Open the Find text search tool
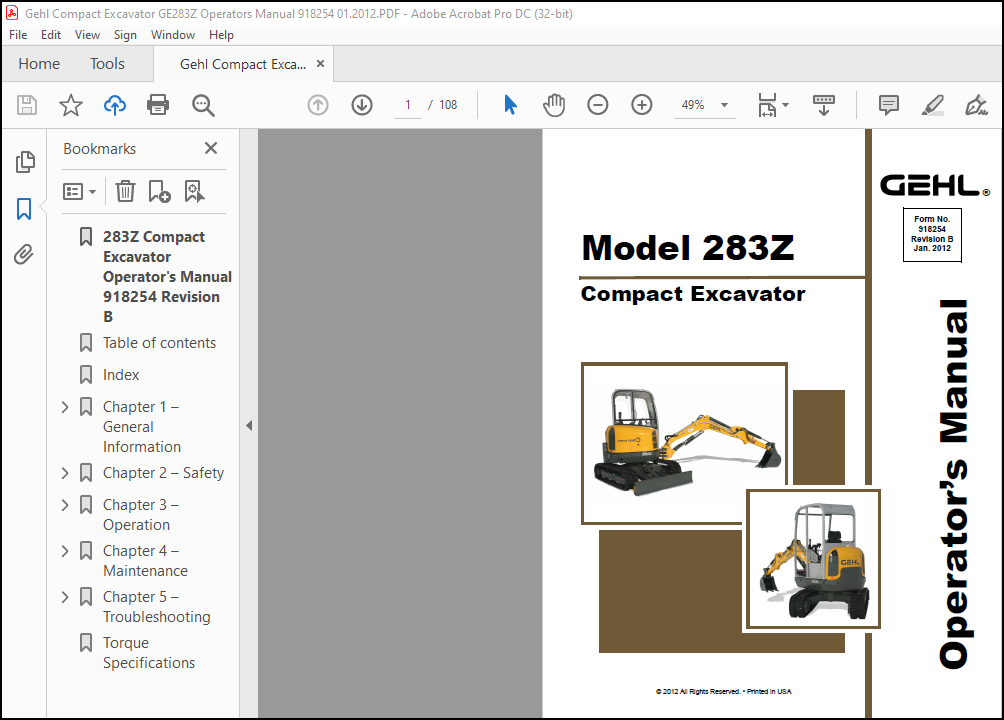This screenshot has height=720, width=1004. 203,105
